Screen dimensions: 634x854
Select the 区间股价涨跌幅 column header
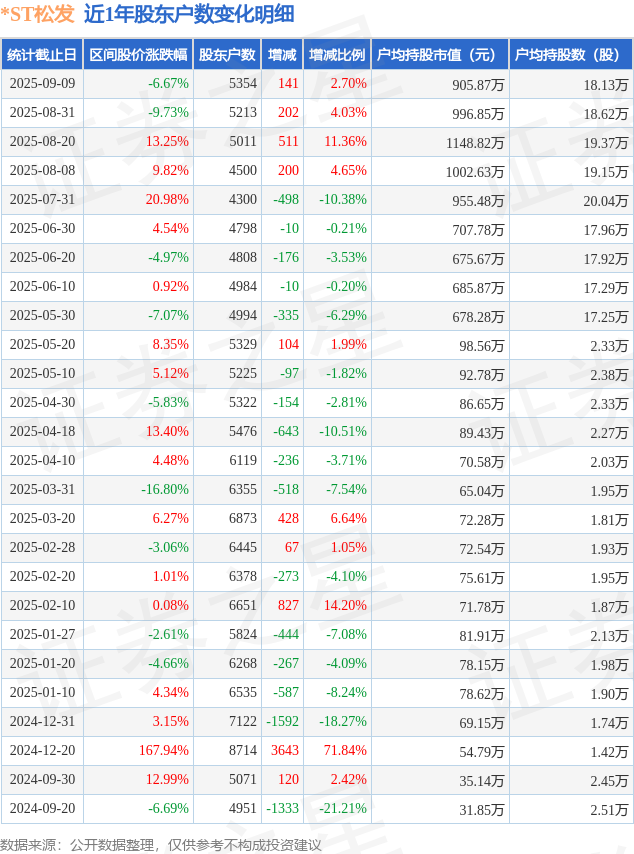click(137, 55)
